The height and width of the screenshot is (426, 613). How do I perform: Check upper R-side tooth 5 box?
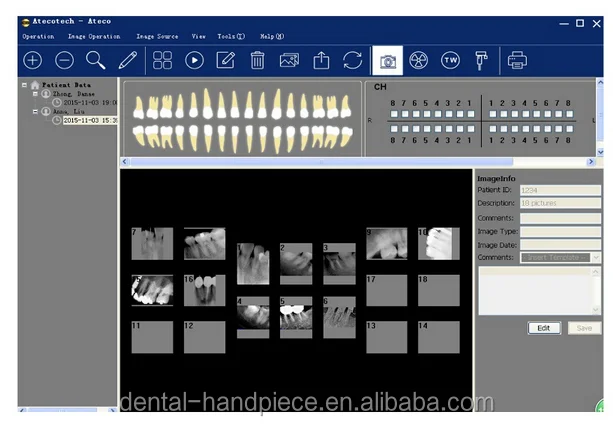point(427,114)
